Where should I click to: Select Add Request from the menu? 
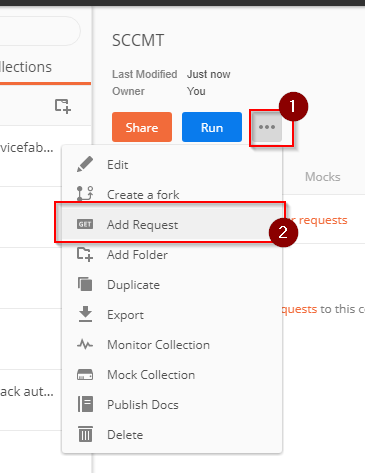(x=172, y=225)
